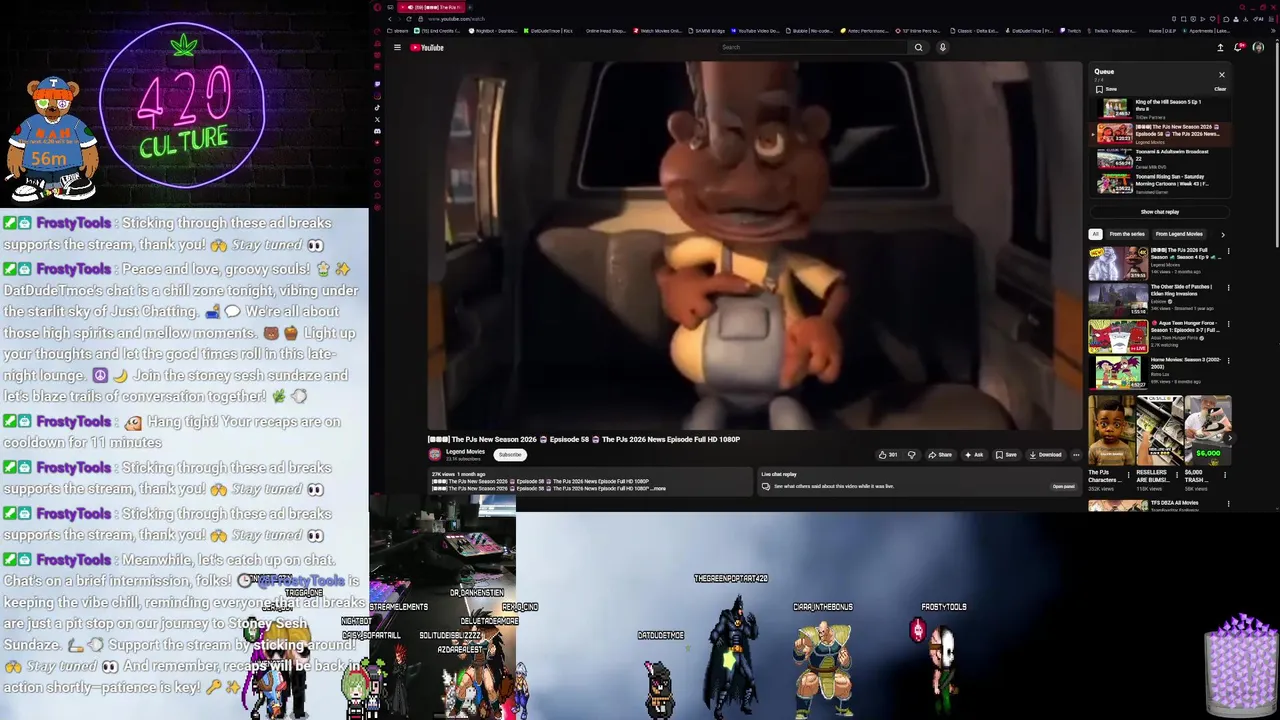Select From Legend Movies chip
Image resolution: width=1280 pixels, height=720 pixels.
[1179, 234]
